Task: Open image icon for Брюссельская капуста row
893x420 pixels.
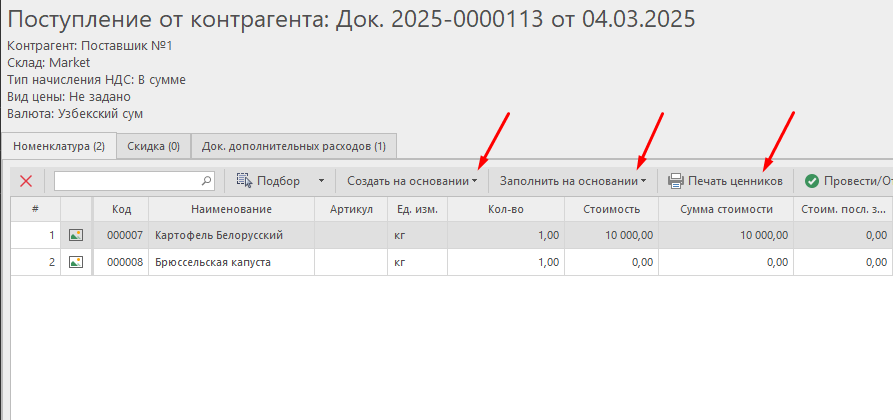Action: pos(76,262)
